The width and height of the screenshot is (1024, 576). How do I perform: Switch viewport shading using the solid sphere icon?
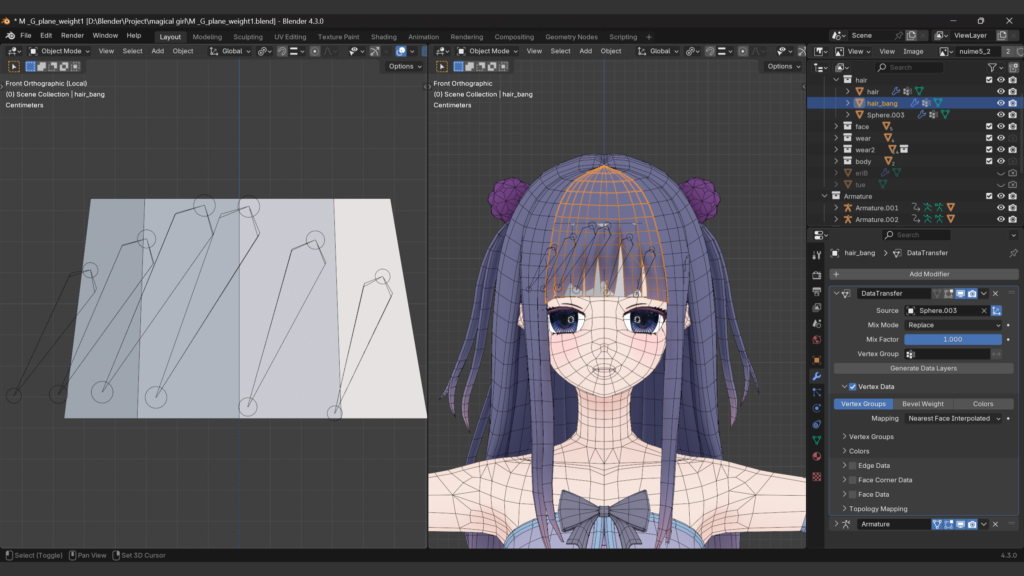coord(423,52)
